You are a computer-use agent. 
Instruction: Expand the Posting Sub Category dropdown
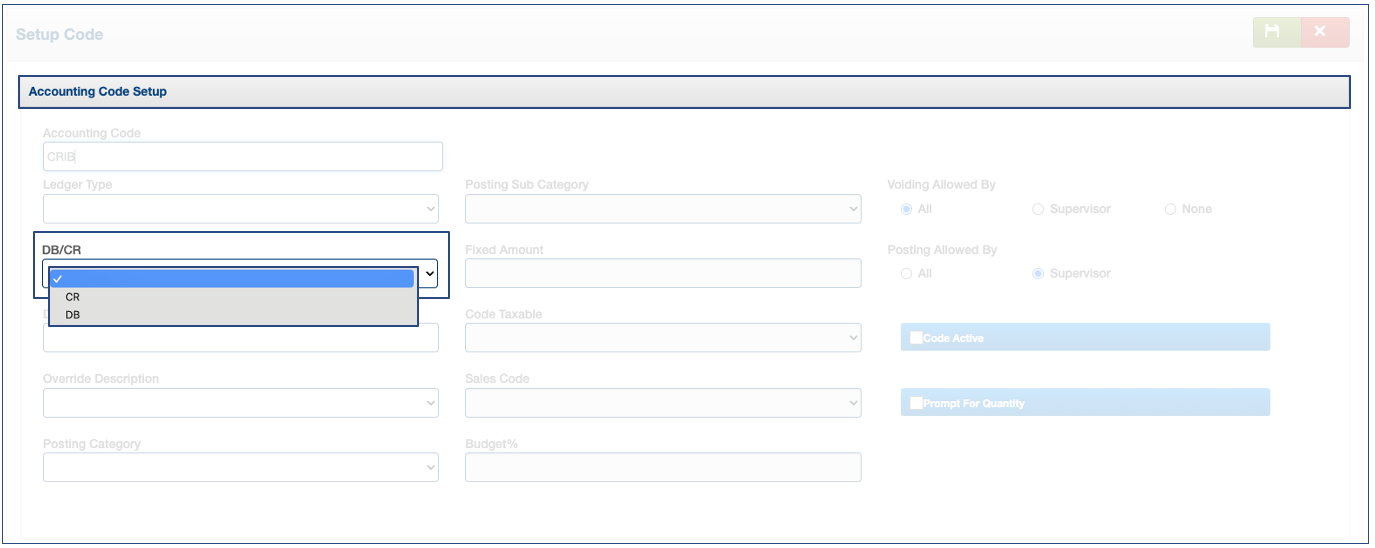(662, 209)
